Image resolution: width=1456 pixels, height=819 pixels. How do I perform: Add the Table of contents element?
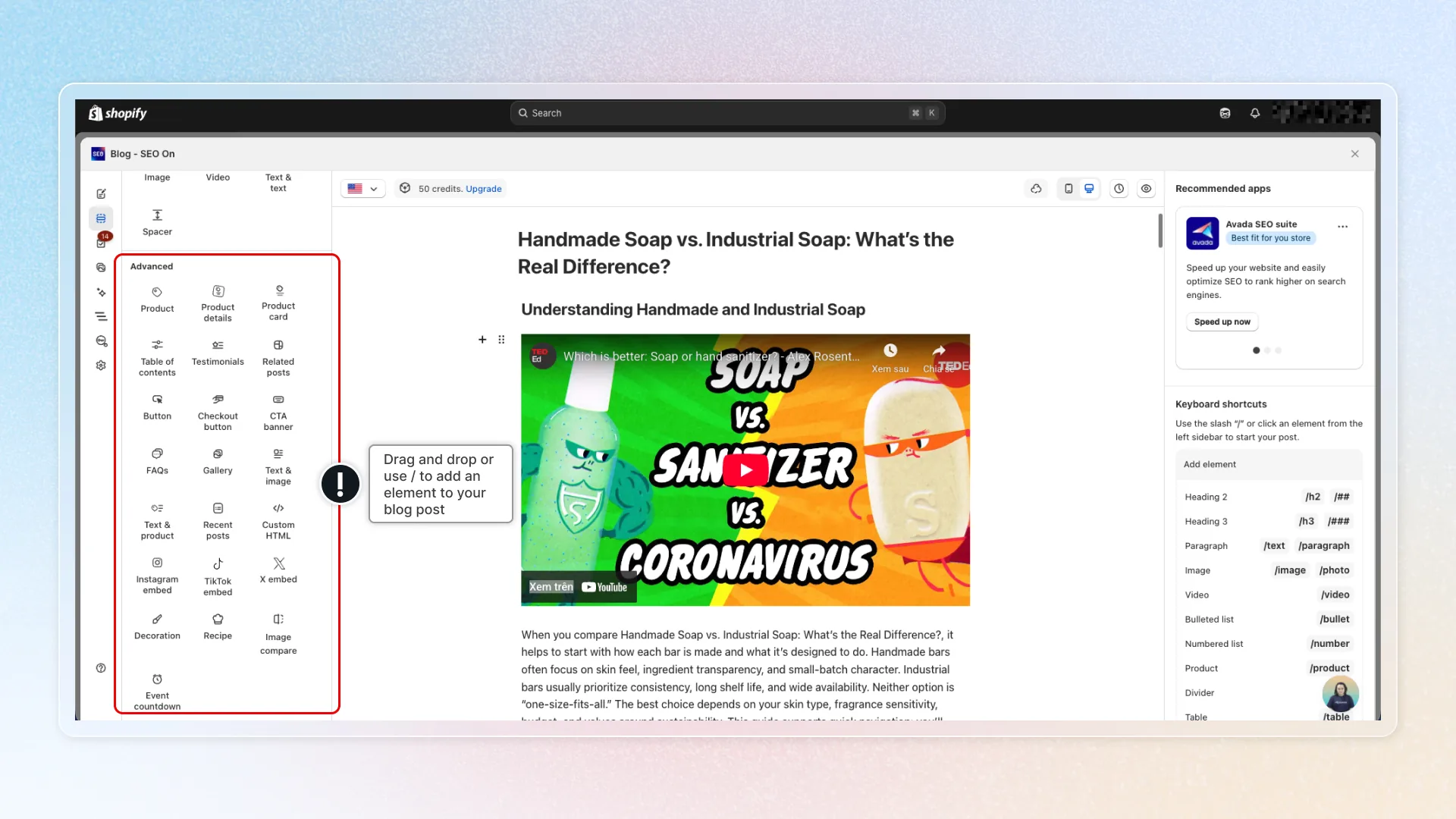point(157,358)
